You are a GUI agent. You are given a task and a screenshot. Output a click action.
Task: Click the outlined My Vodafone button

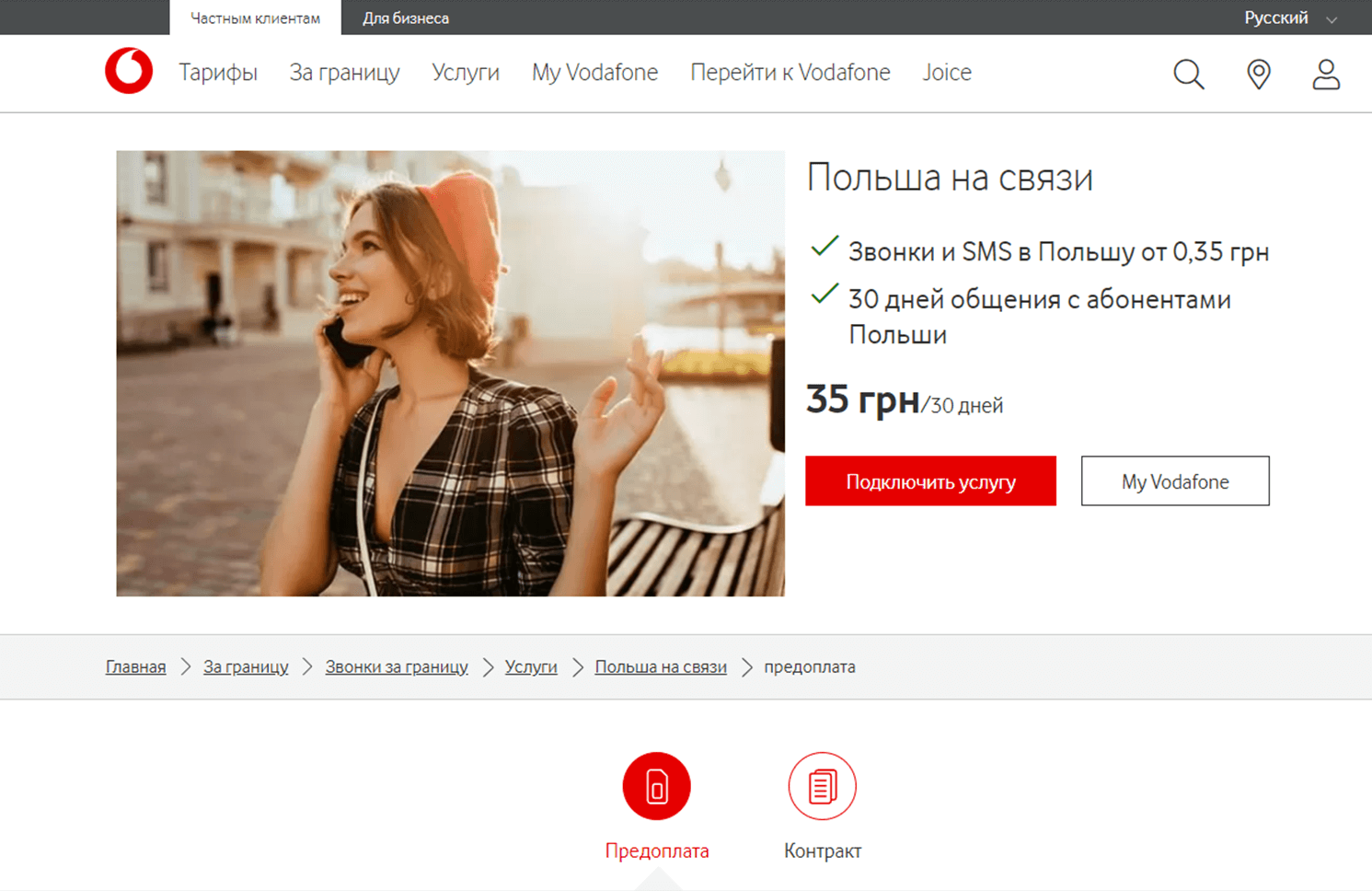pyautogui.click(x=1175, y=480)
